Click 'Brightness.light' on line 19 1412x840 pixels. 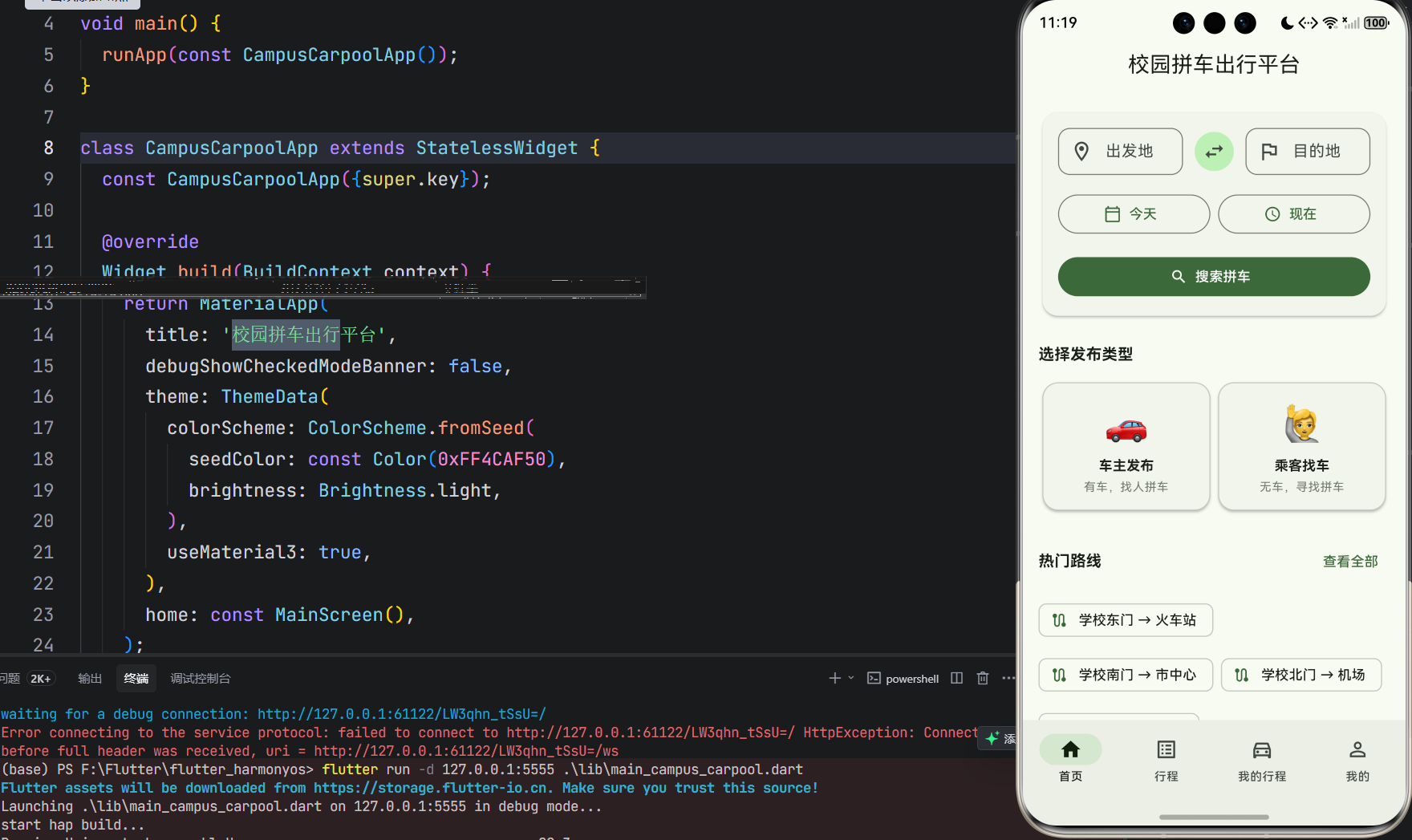click(x=405, y=491)
